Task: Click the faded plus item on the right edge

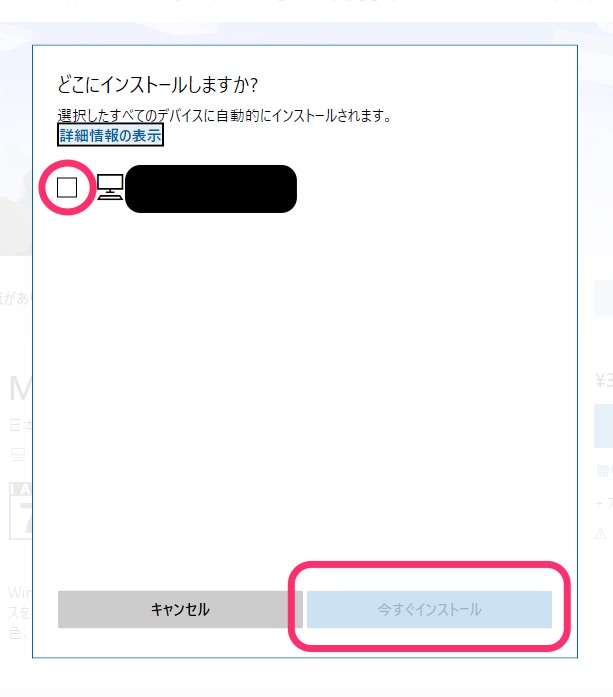Action: click(604, 503)
